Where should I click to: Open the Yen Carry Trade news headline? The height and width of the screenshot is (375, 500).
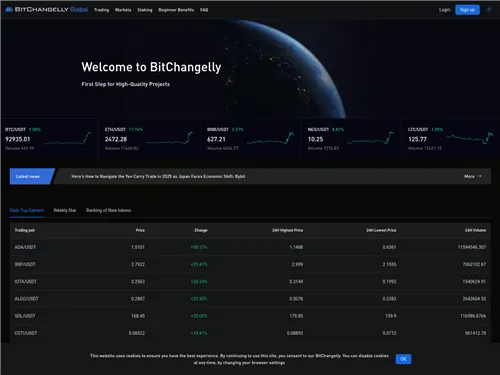click(x=158, y=176)
